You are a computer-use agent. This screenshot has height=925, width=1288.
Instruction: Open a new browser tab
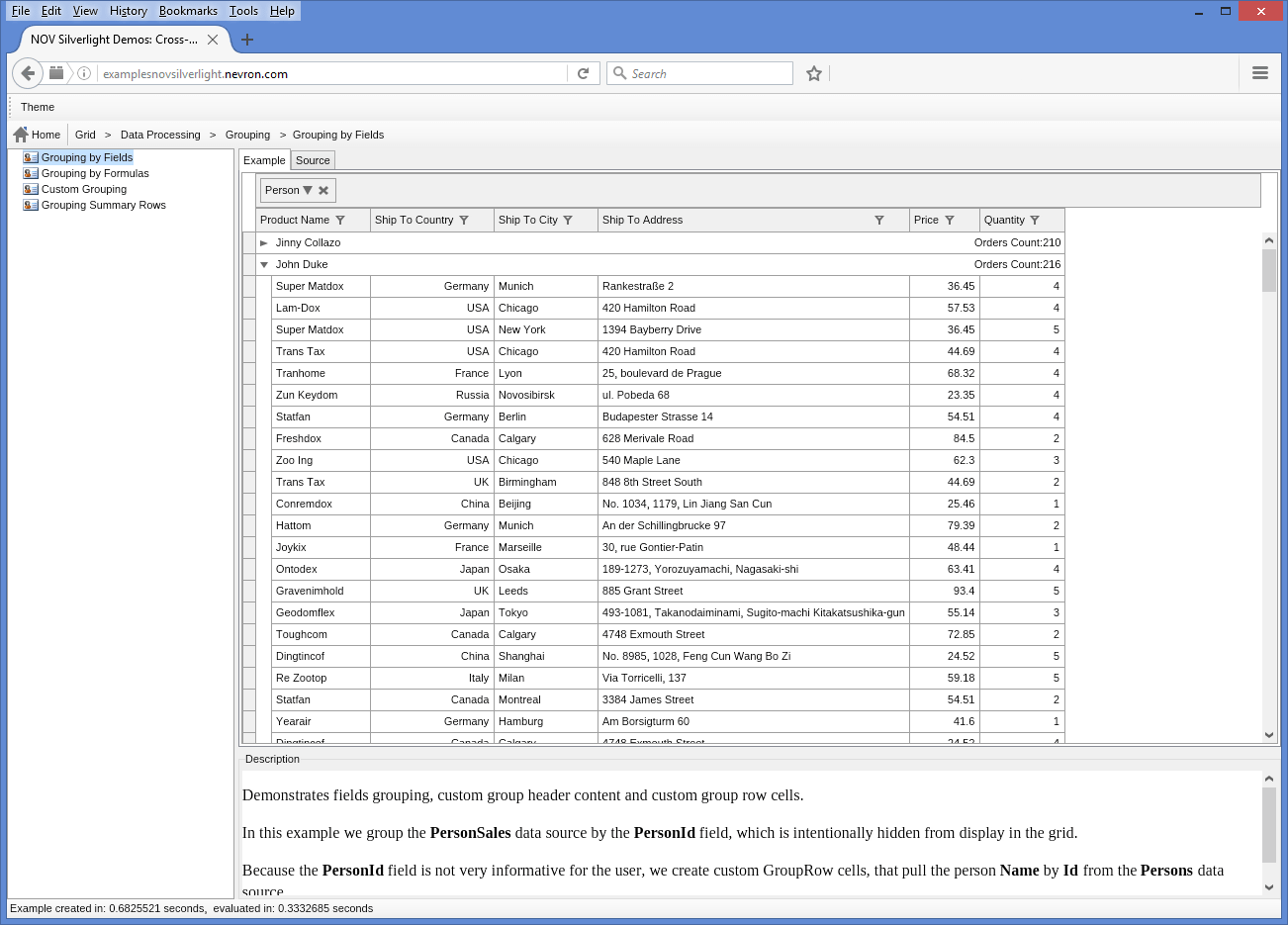click(247, 40)
